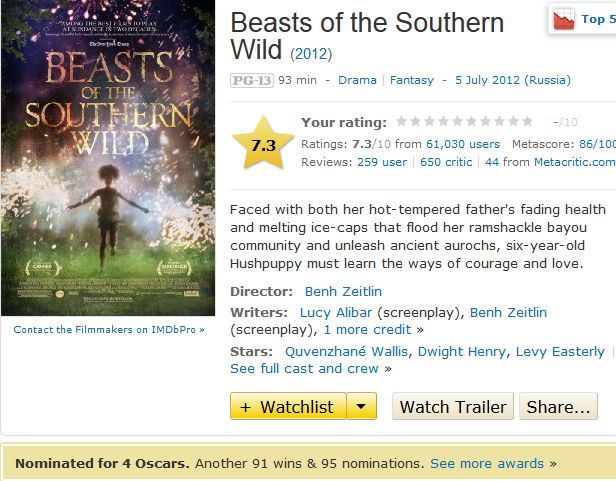Select the Fantasy genre link

(412, 80)
